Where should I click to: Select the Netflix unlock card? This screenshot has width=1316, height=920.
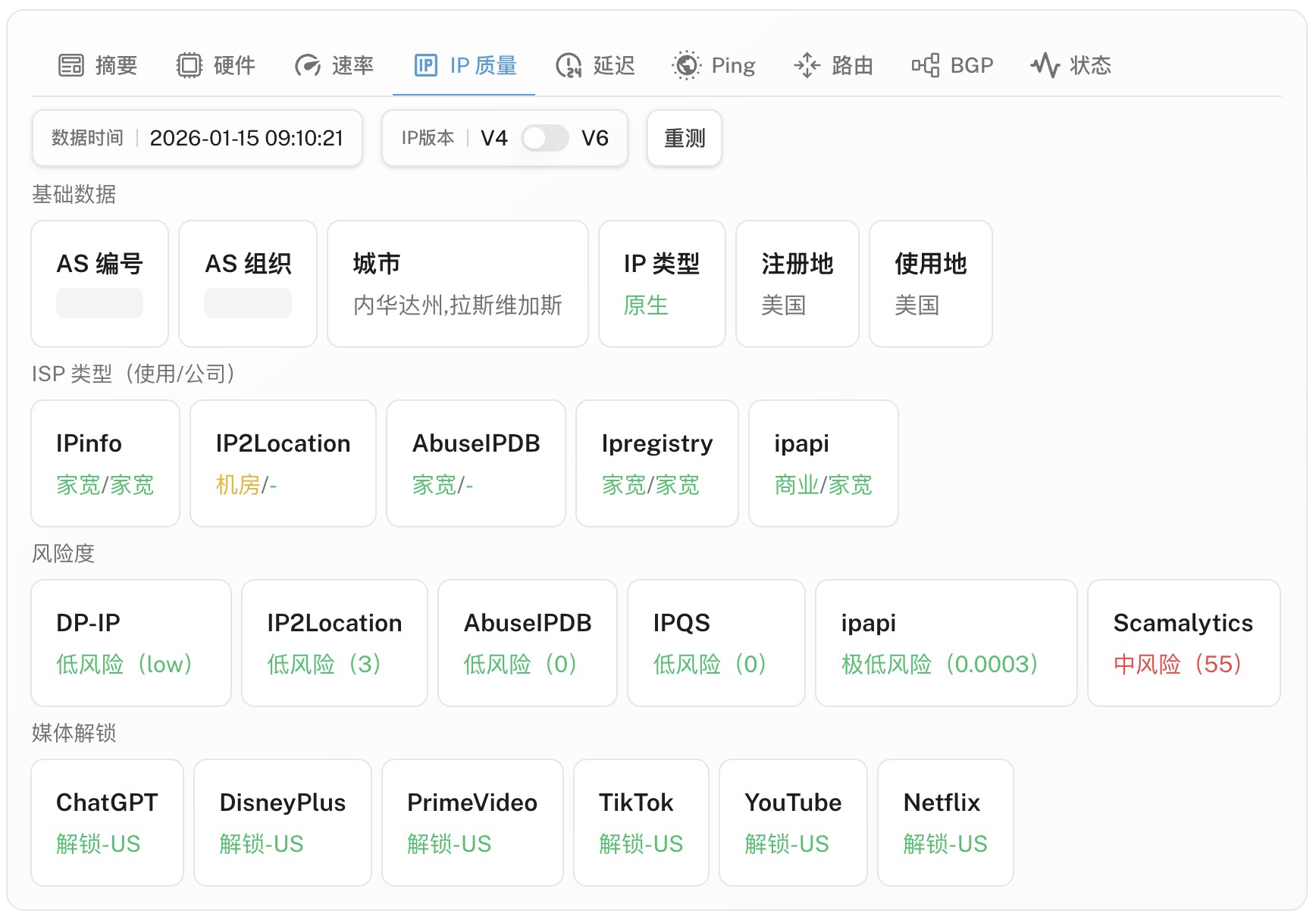(x=945, y=822)
